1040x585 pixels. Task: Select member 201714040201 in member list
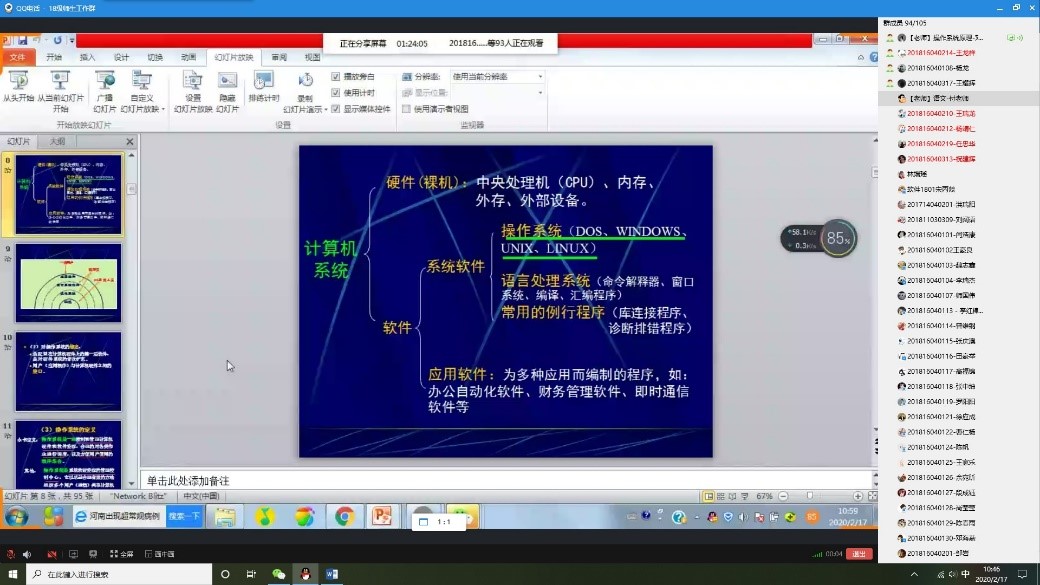click(958, 204)
